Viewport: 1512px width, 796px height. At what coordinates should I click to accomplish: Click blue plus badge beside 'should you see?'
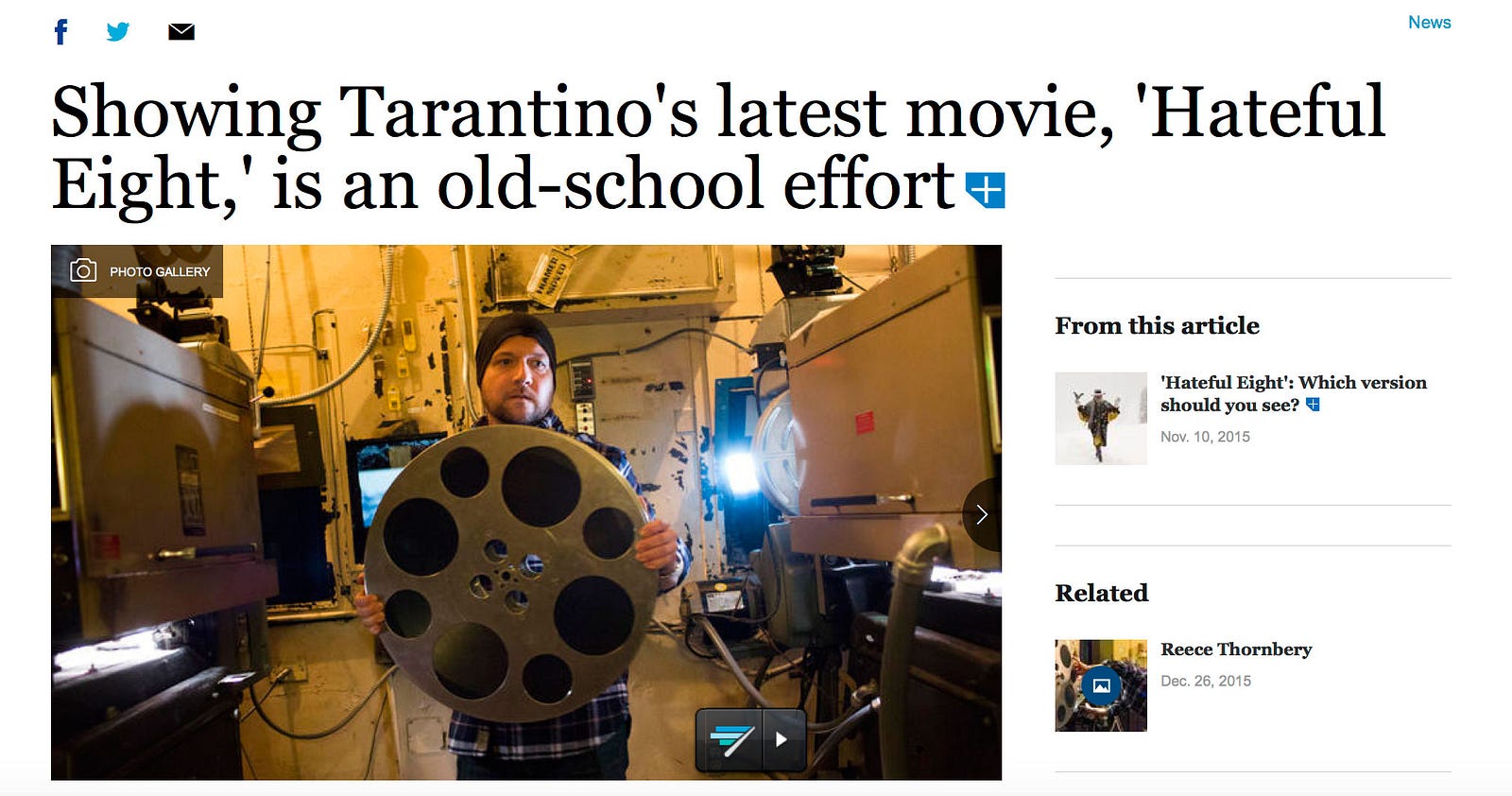pos(1313,405)
